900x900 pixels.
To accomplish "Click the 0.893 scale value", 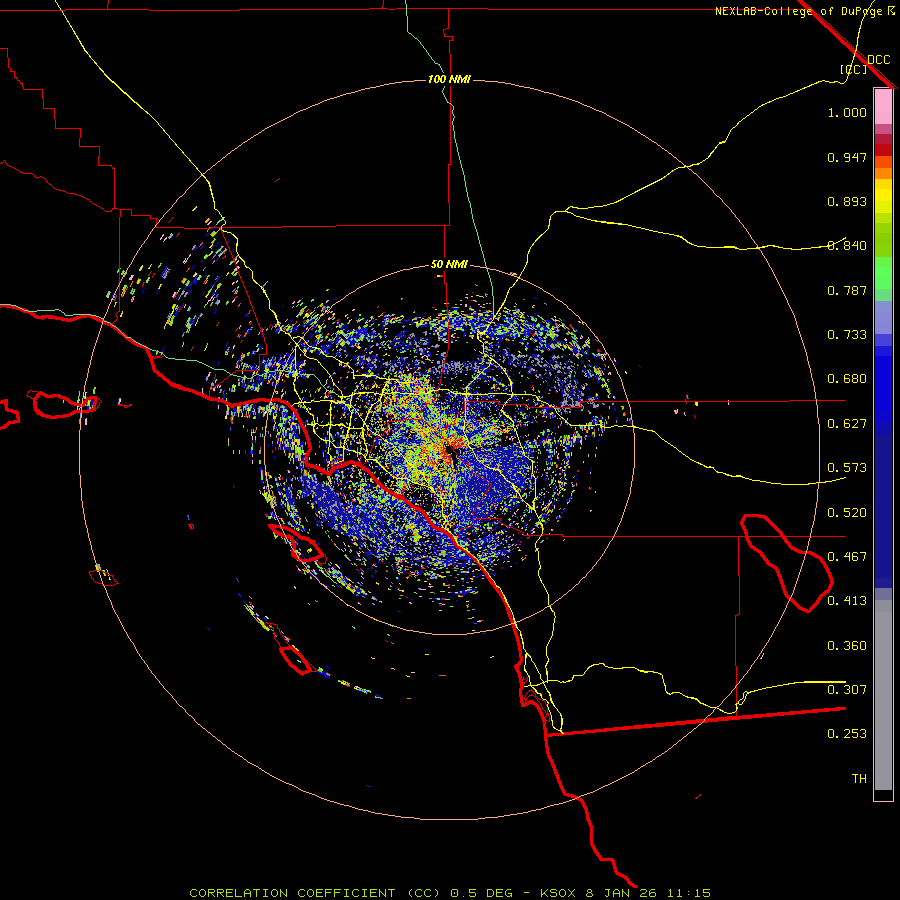I will [x=847, y=201].
